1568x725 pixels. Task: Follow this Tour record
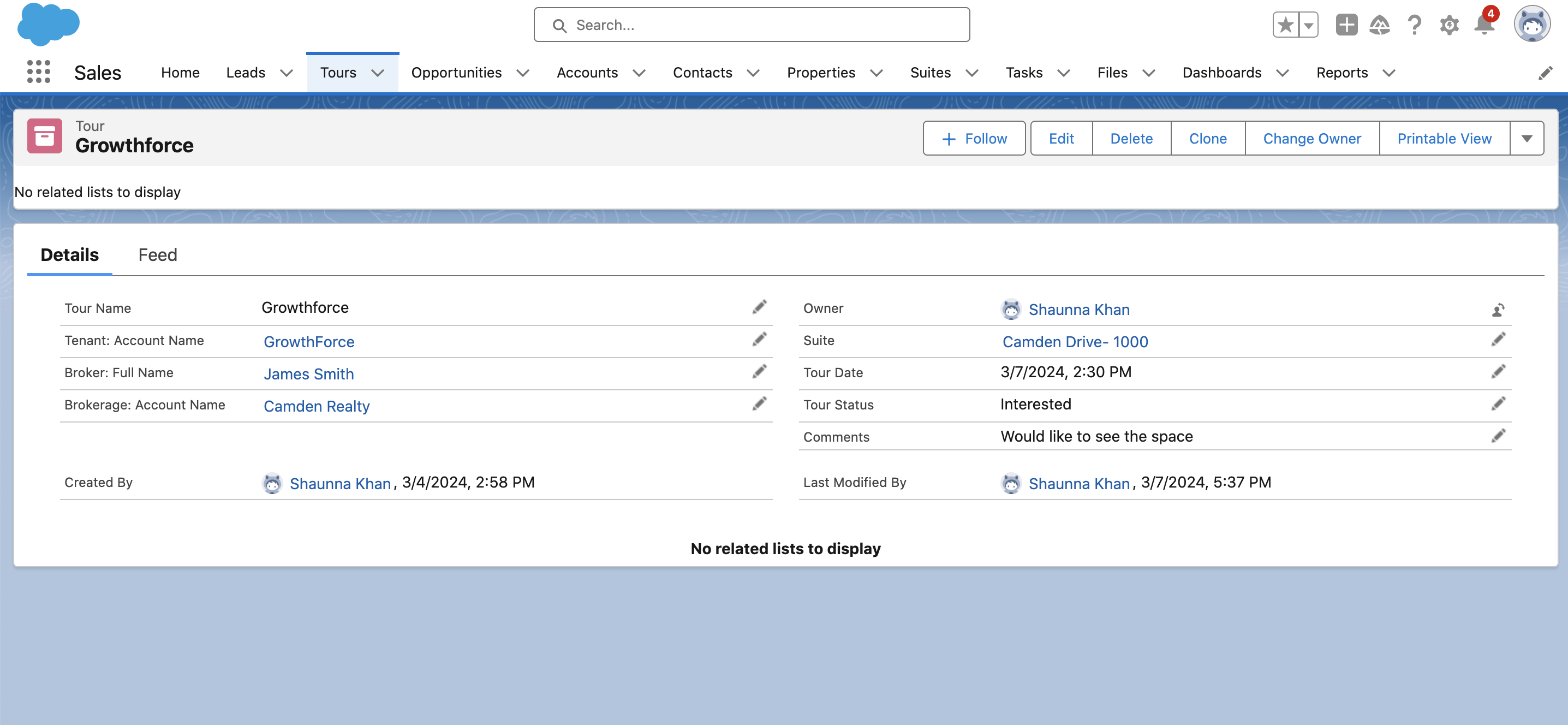click(x=974, y=138)
